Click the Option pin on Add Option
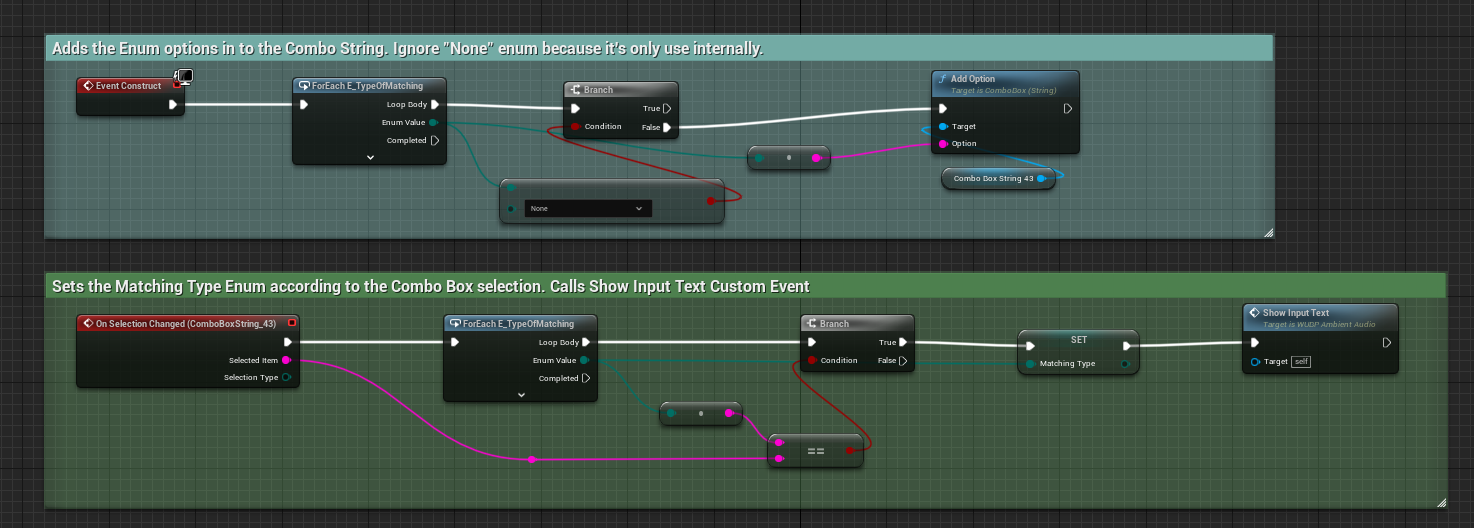 [x=942, y=144]
